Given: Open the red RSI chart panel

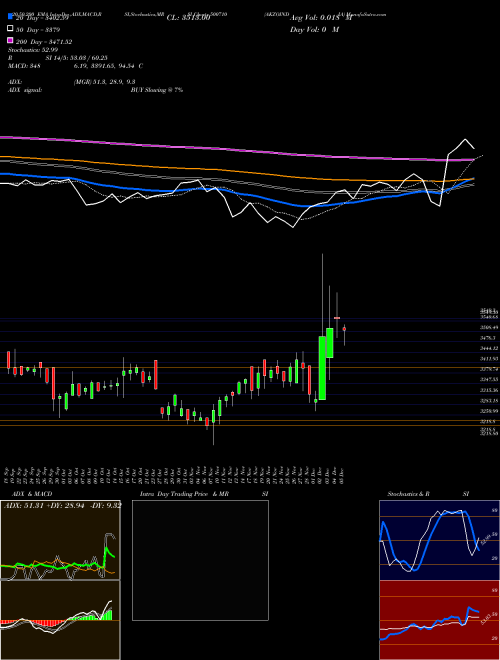Looking at the screenshot, I should (439, 620).
